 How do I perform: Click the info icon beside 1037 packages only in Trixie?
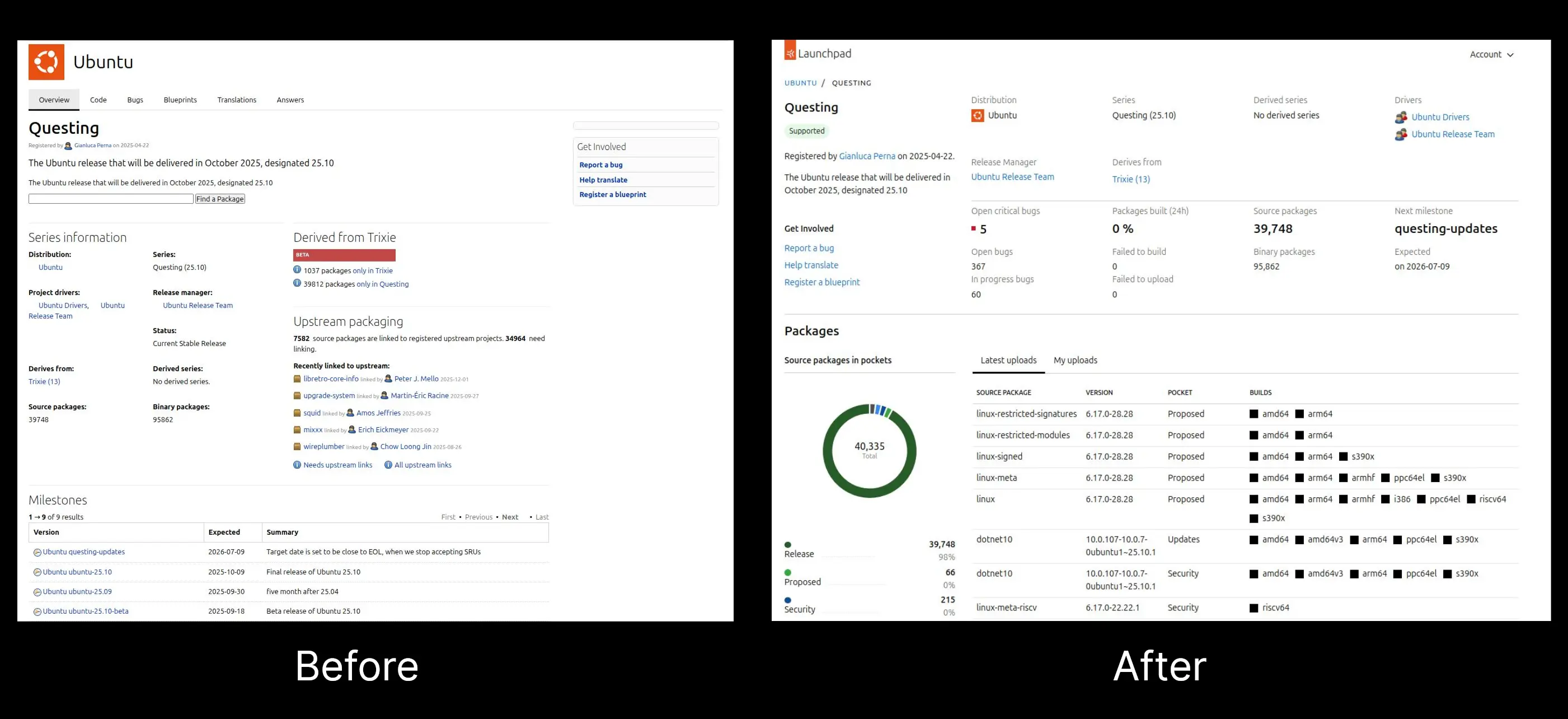coord(297,270)
